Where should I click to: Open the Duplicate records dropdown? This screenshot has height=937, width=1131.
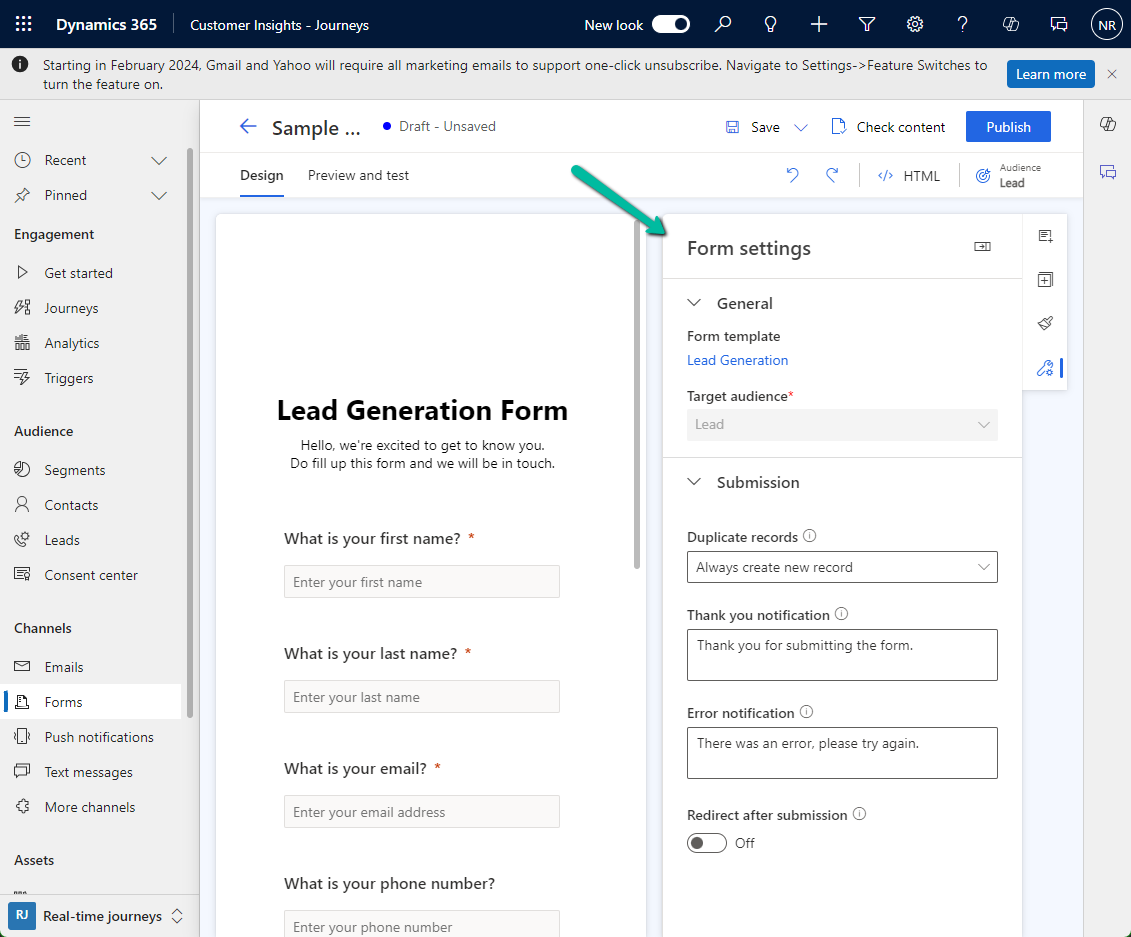(x=842, y=567)
